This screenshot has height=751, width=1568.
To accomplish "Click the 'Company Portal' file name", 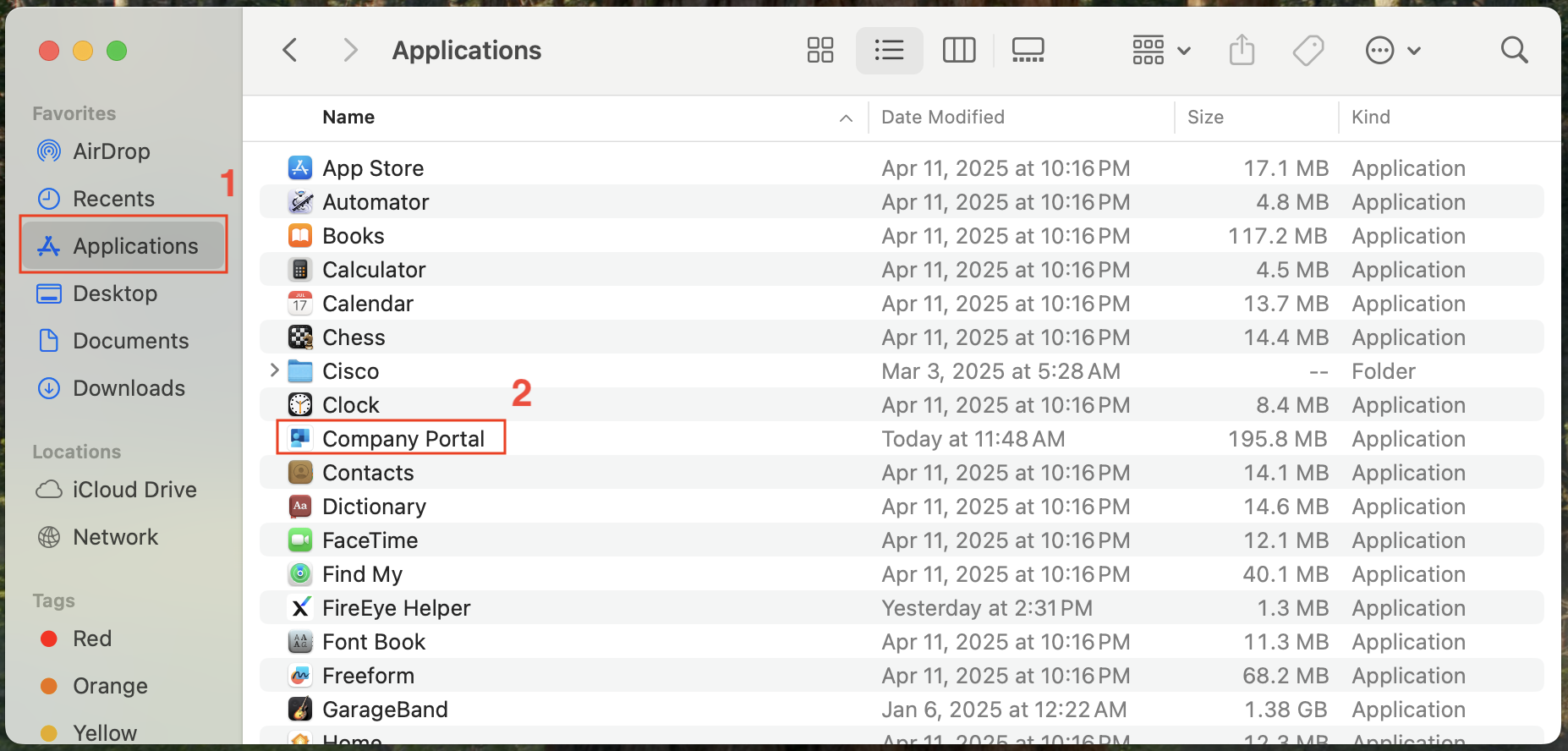I will (x=403, y=439).
